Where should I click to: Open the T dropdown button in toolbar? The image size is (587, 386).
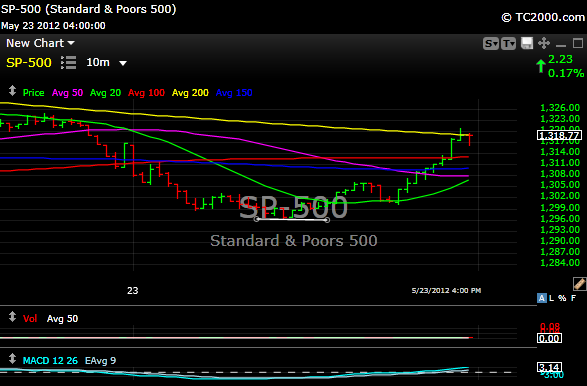tap(508, 44)
